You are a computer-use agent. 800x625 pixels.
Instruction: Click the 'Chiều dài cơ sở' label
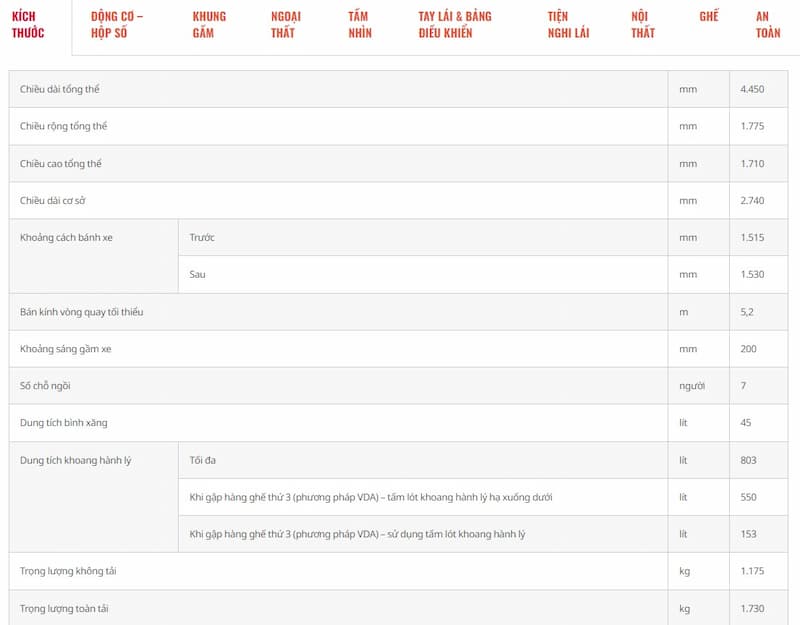[53, 201]
